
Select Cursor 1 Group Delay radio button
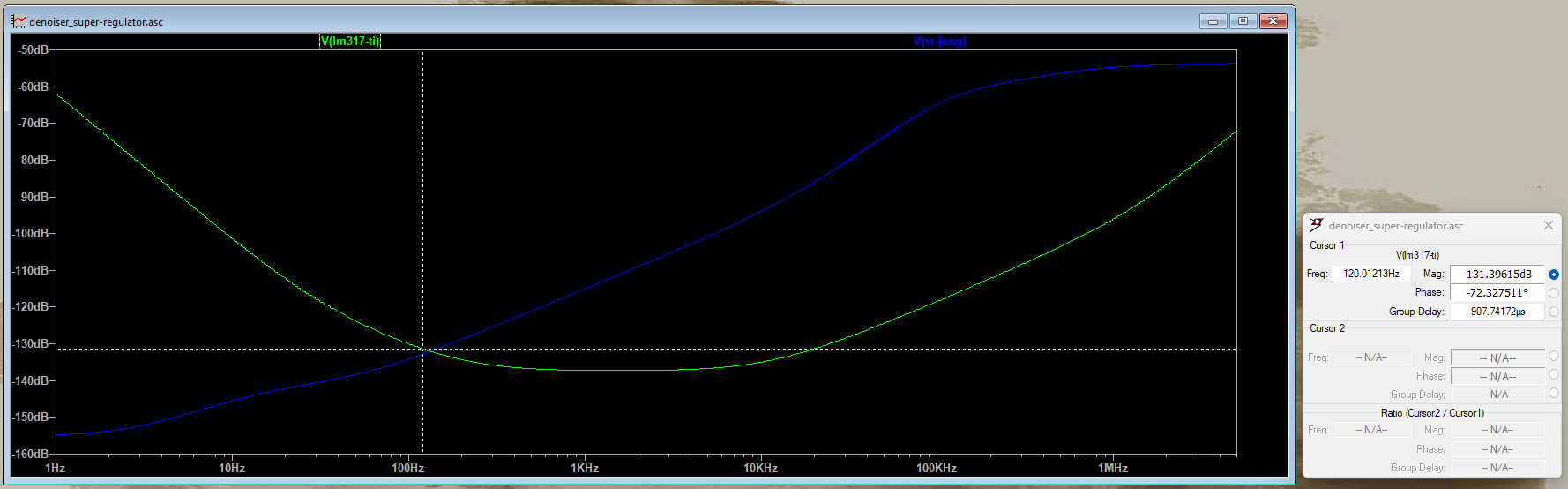1554,312
